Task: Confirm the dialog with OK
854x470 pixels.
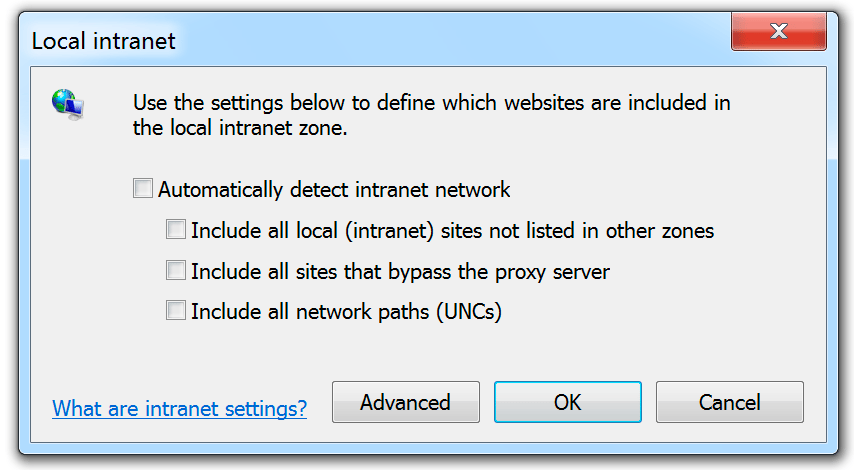Action: pos(568,402)
